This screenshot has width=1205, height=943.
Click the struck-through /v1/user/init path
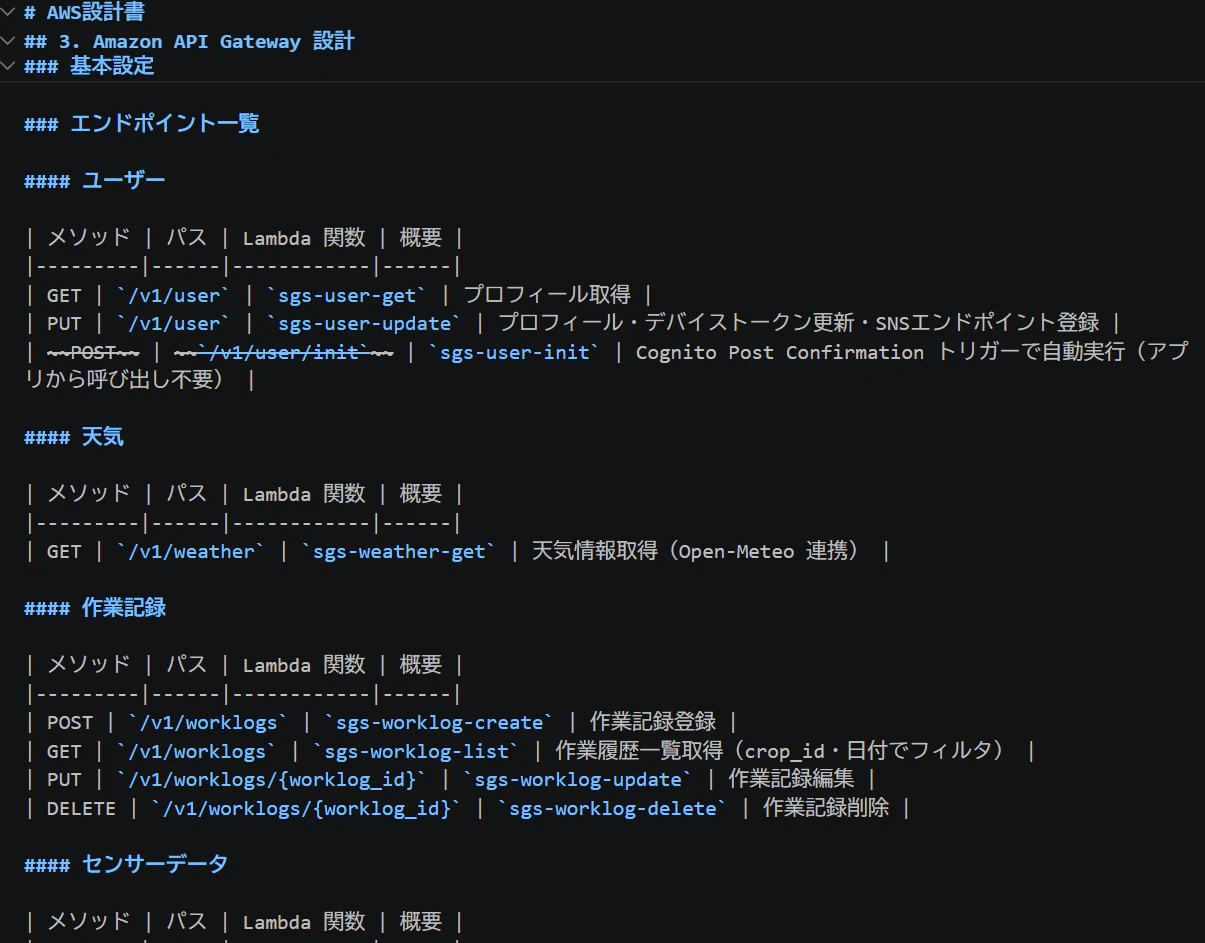point(283,352)
